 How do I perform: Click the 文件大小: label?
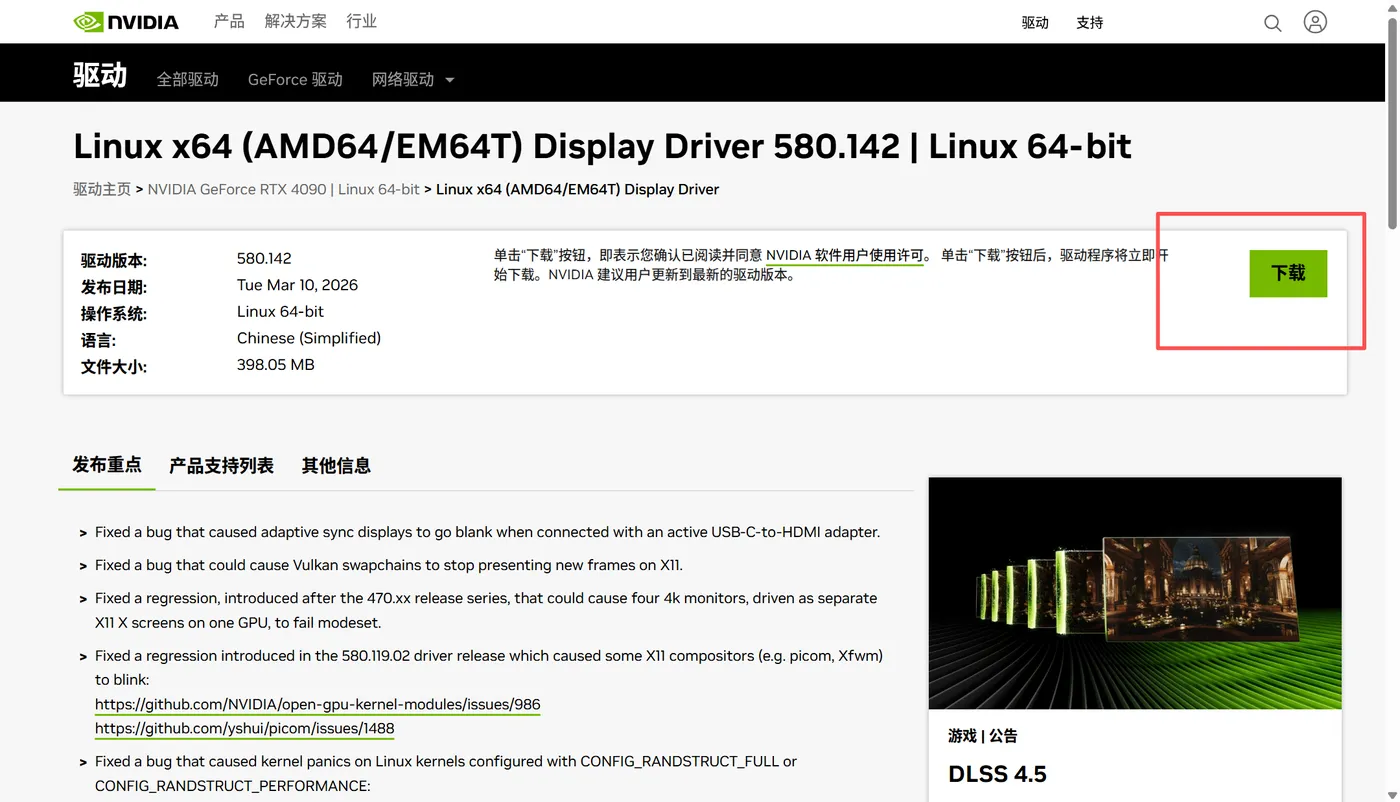(114, 367)
